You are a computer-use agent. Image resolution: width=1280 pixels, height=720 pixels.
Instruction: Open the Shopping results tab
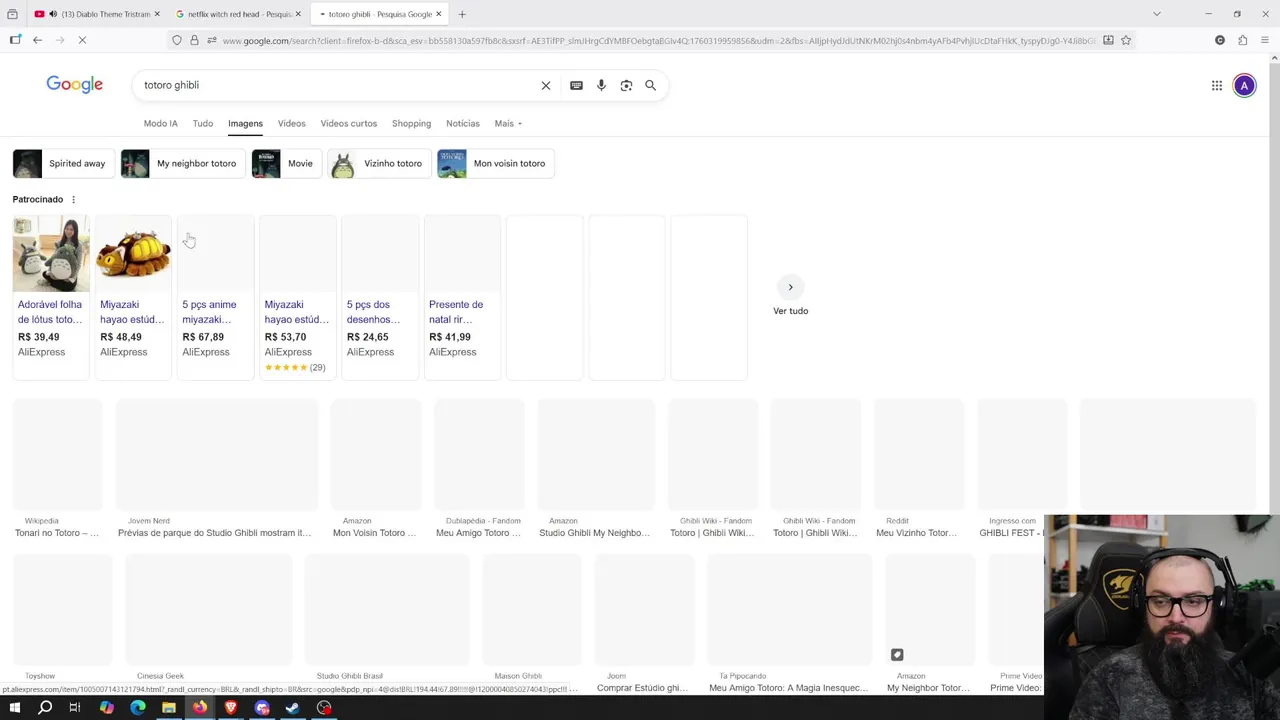411,123
